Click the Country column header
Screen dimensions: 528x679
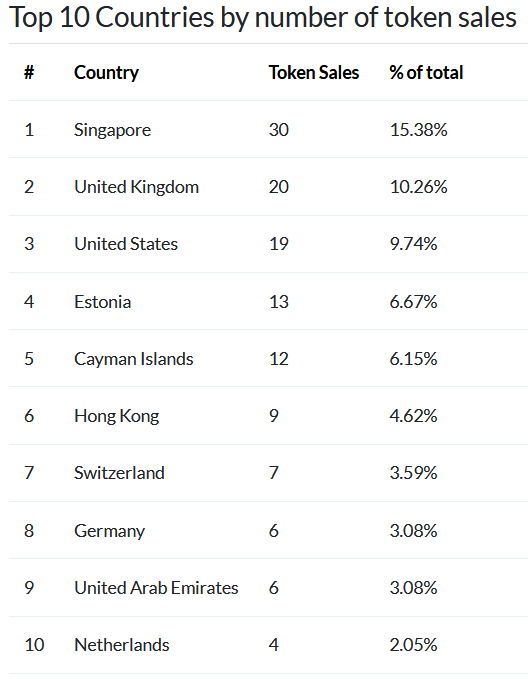point(106,73)
